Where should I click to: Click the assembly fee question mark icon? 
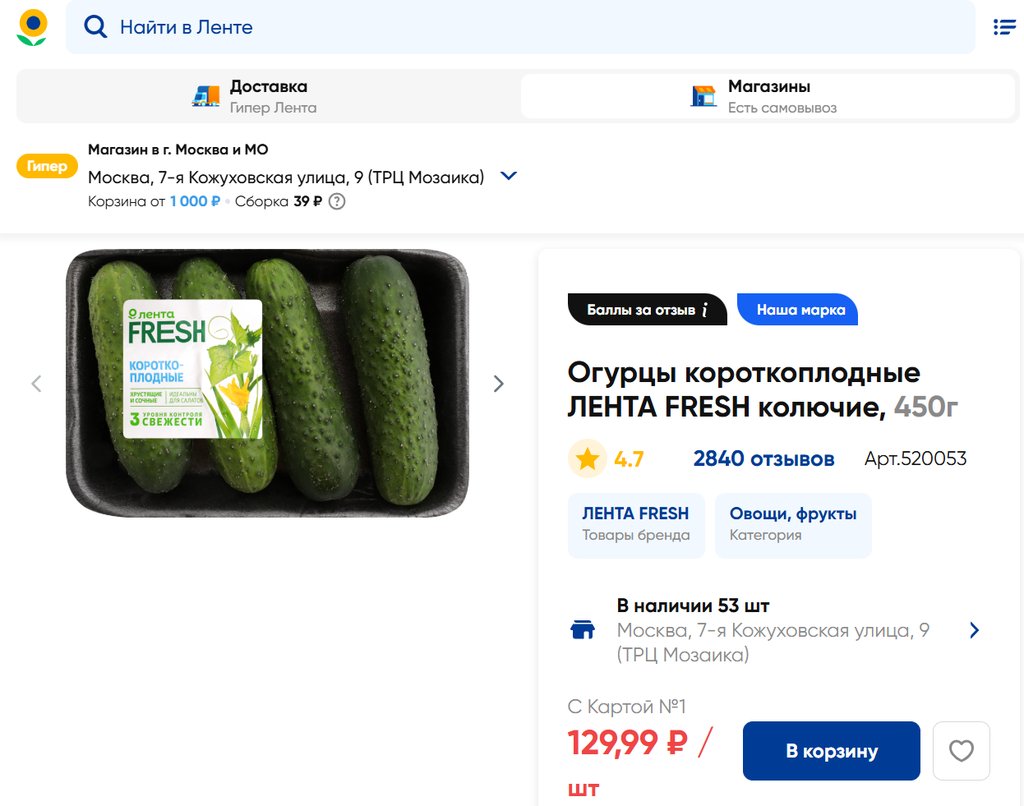[338, 201]
